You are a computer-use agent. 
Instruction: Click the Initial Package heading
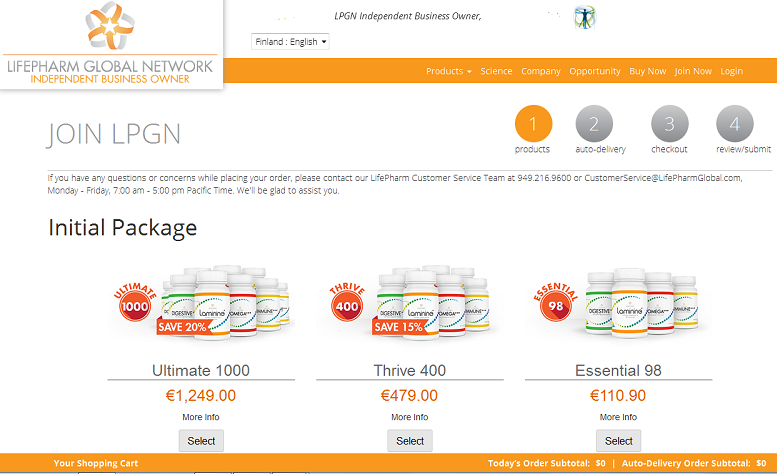pyautogui.click(x=122, y=228)
